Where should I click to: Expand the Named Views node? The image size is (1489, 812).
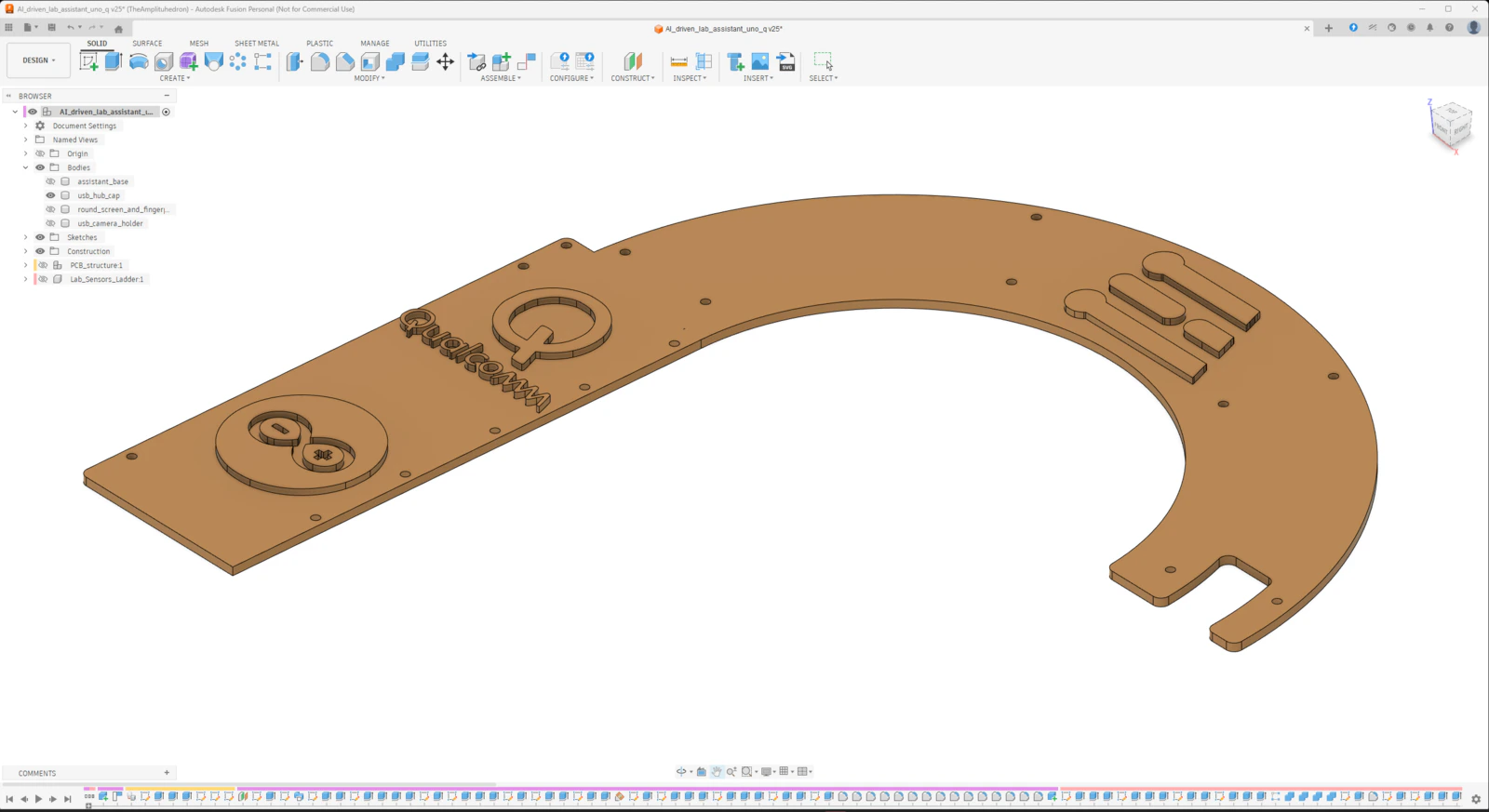coord(26,140)
